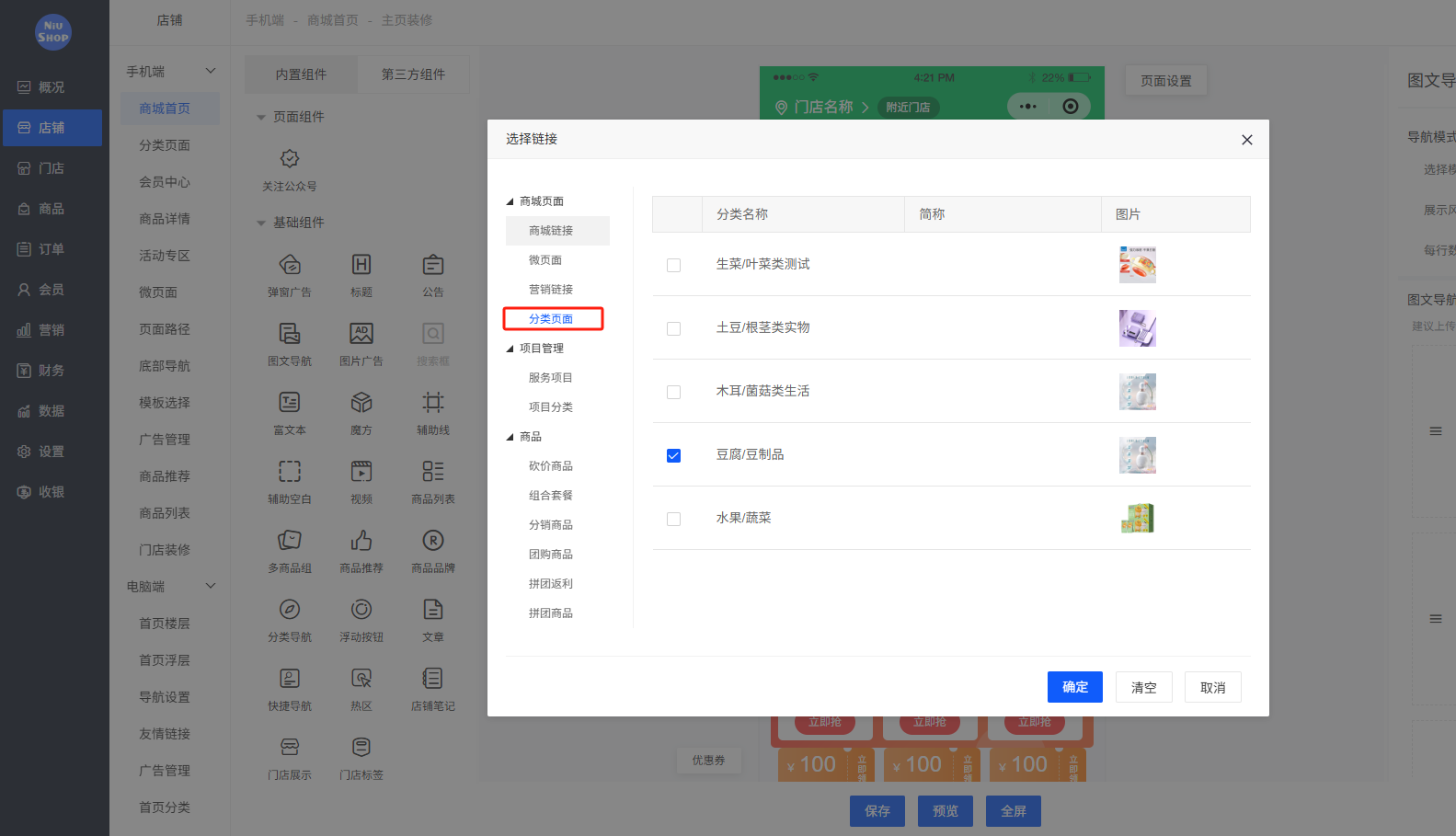
Task: Select the 辅助空白 component icon
Action: pos(290,471)
